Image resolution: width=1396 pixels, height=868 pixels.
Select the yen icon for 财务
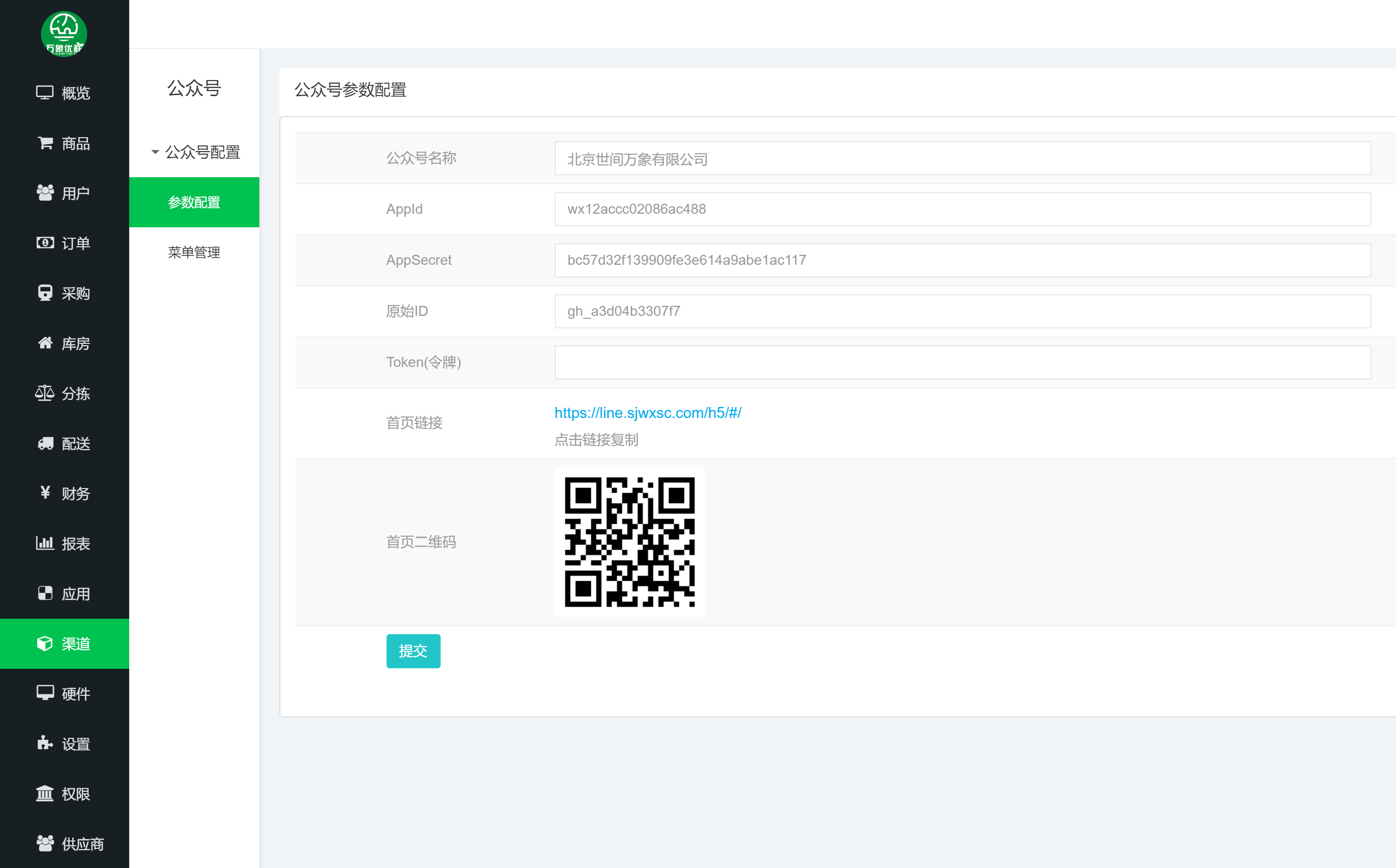click(45, 493)
